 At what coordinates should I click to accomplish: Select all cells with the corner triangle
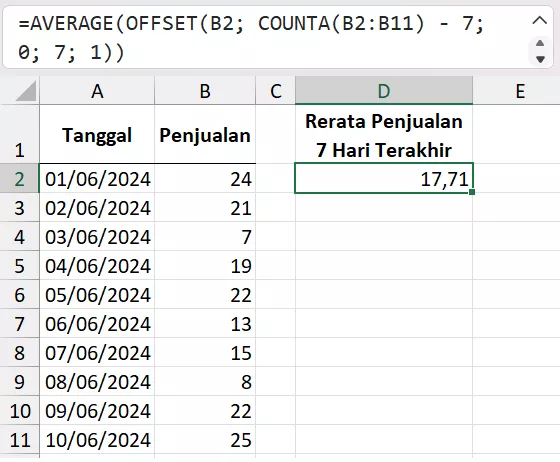coord(26,91)
